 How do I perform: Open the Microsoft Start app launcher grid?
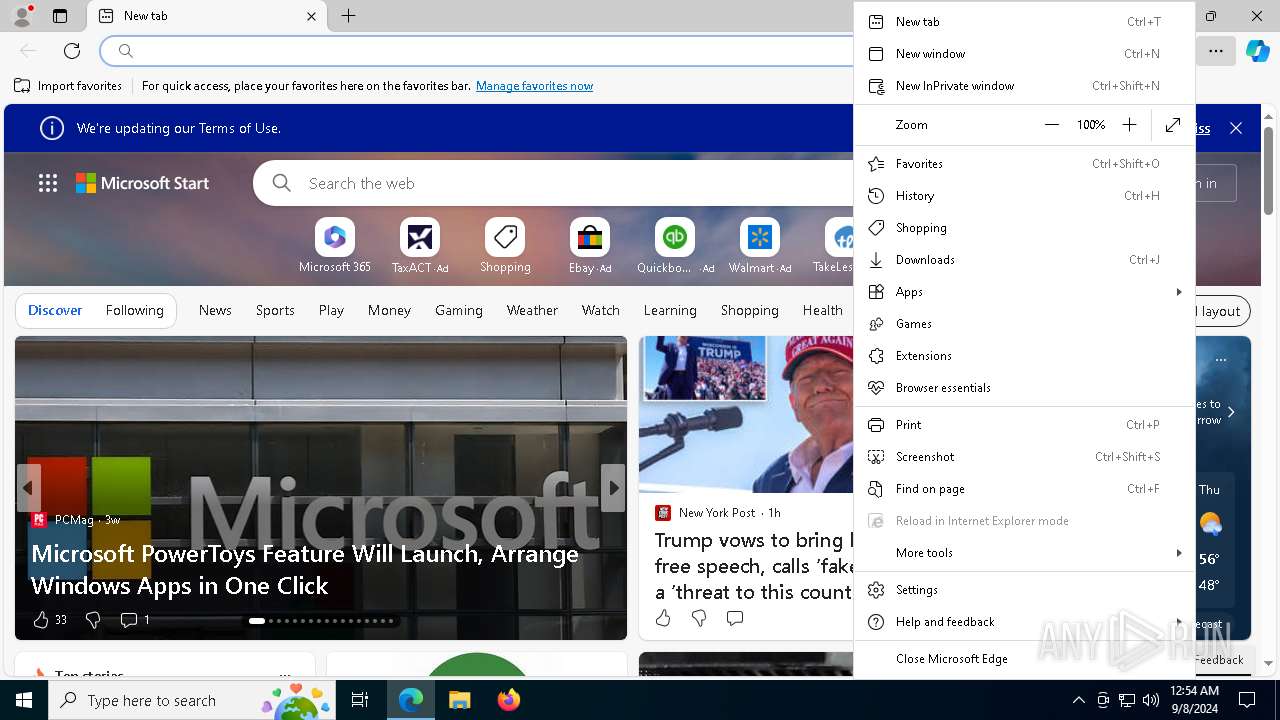coord(48,183)
